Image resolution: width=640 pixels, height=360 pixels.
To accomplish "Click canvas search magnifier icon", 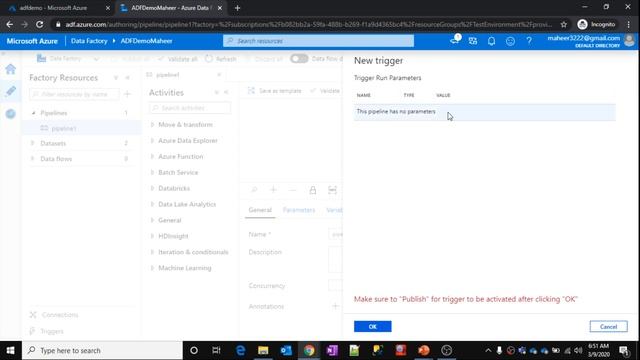I will (x=254, y=190).
